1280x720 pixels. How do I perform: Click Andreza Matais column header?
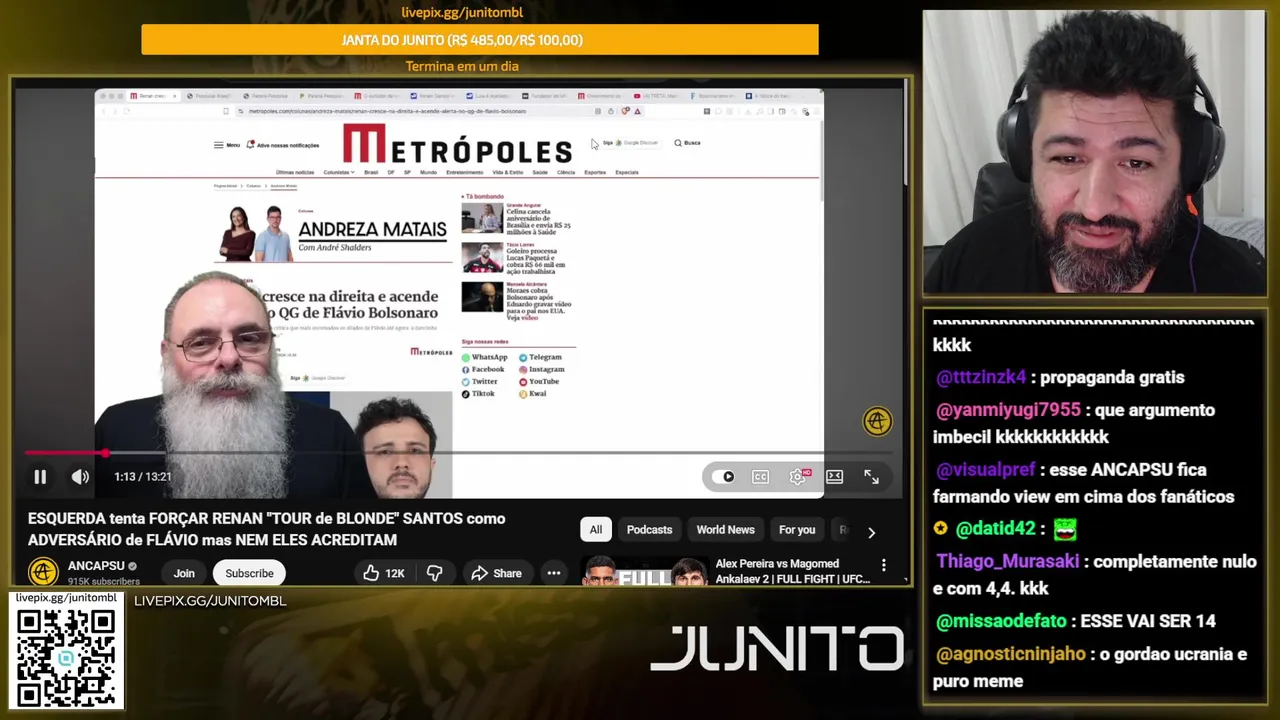pos(372,229)
